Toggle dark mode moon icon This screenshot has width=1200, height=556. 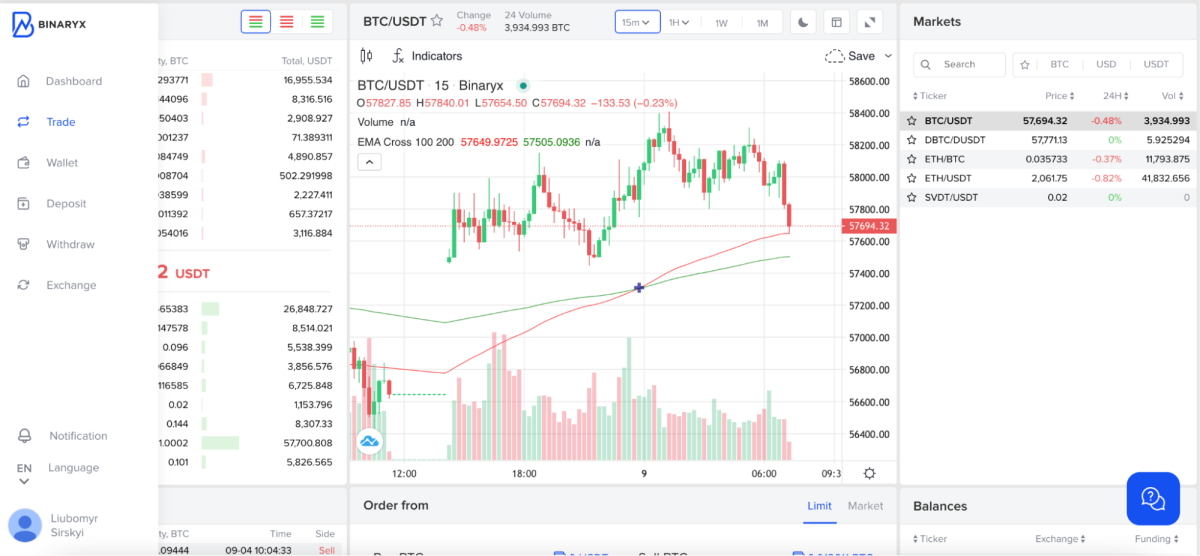point(803,22)
